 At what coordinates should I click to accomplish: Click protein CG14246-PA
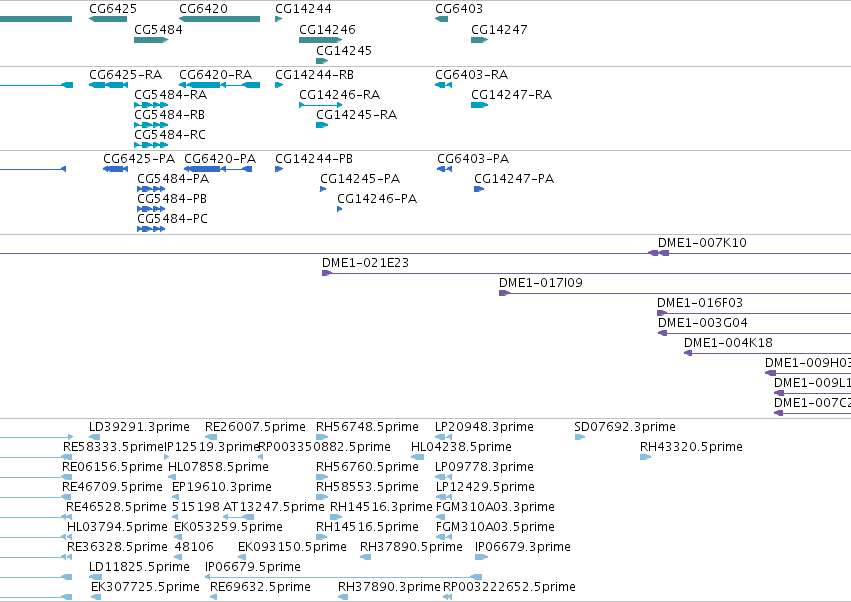tap(377, 199)
